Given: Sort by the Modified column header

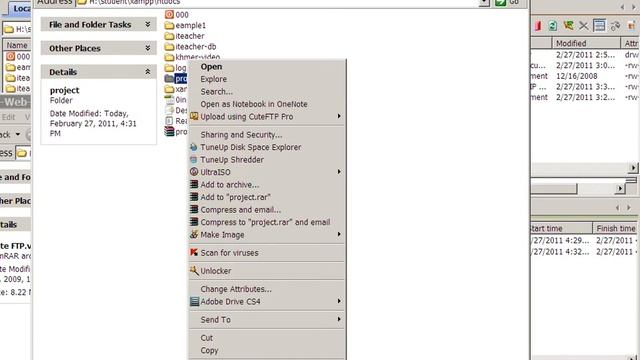Looking at the screenshot, I should click(x=586, y=43).
